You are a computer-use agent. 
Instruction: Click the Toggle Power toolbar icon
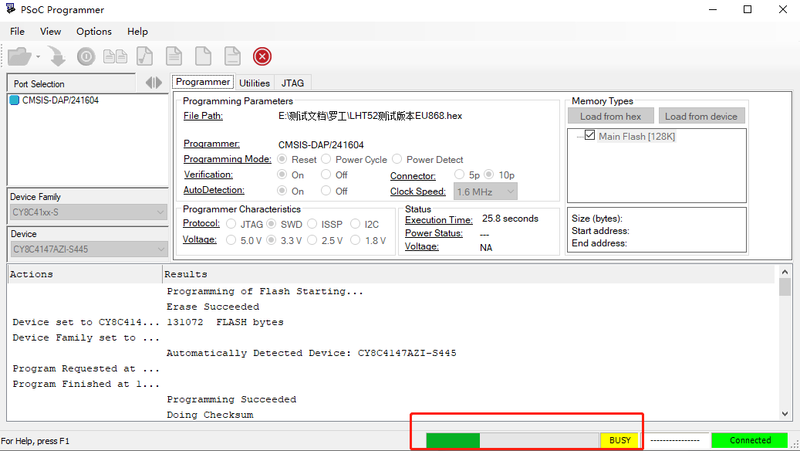pos(86,56)
